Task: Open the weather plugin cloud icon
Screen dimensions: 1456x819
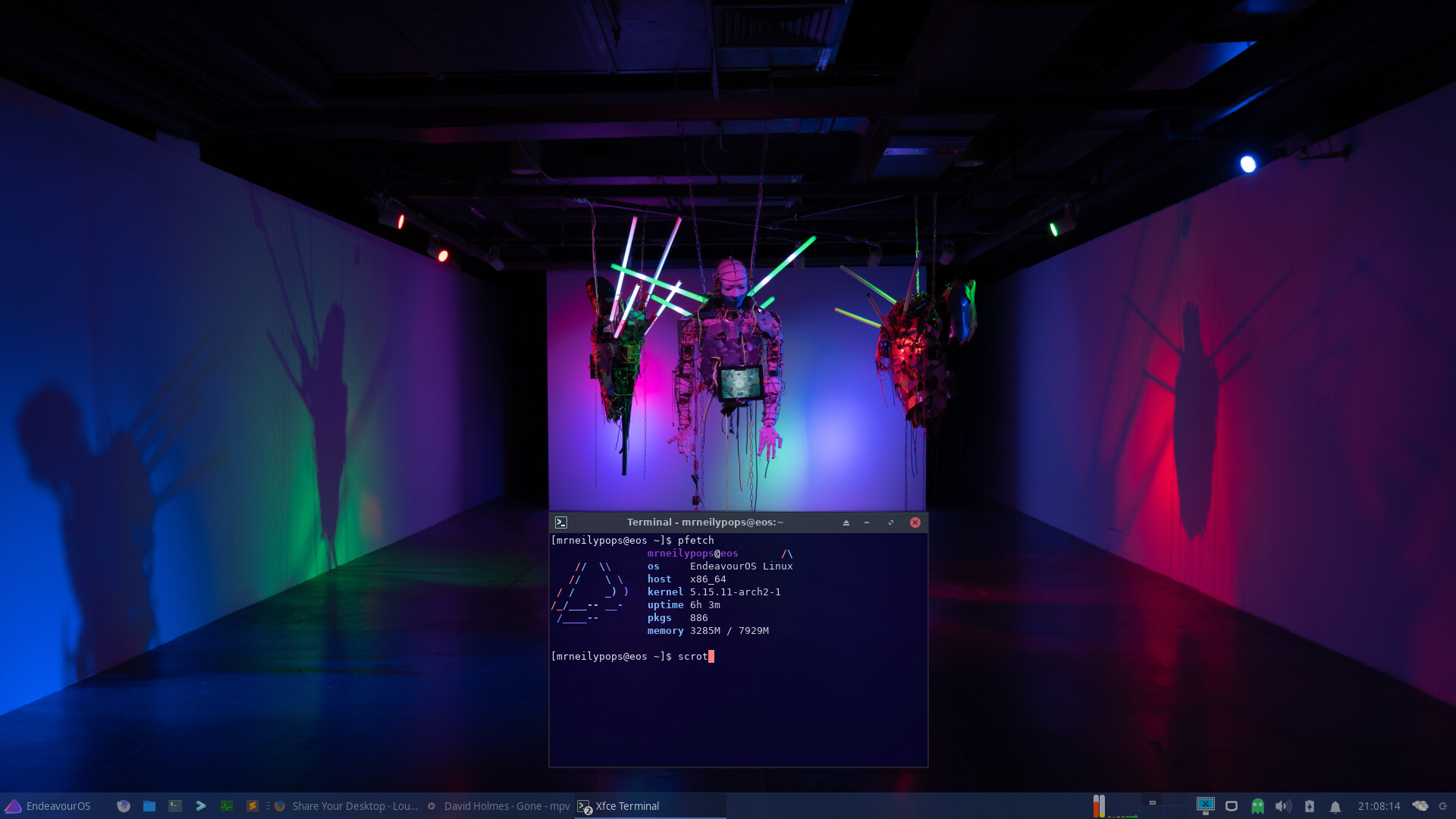Action: pos(1420,806)
